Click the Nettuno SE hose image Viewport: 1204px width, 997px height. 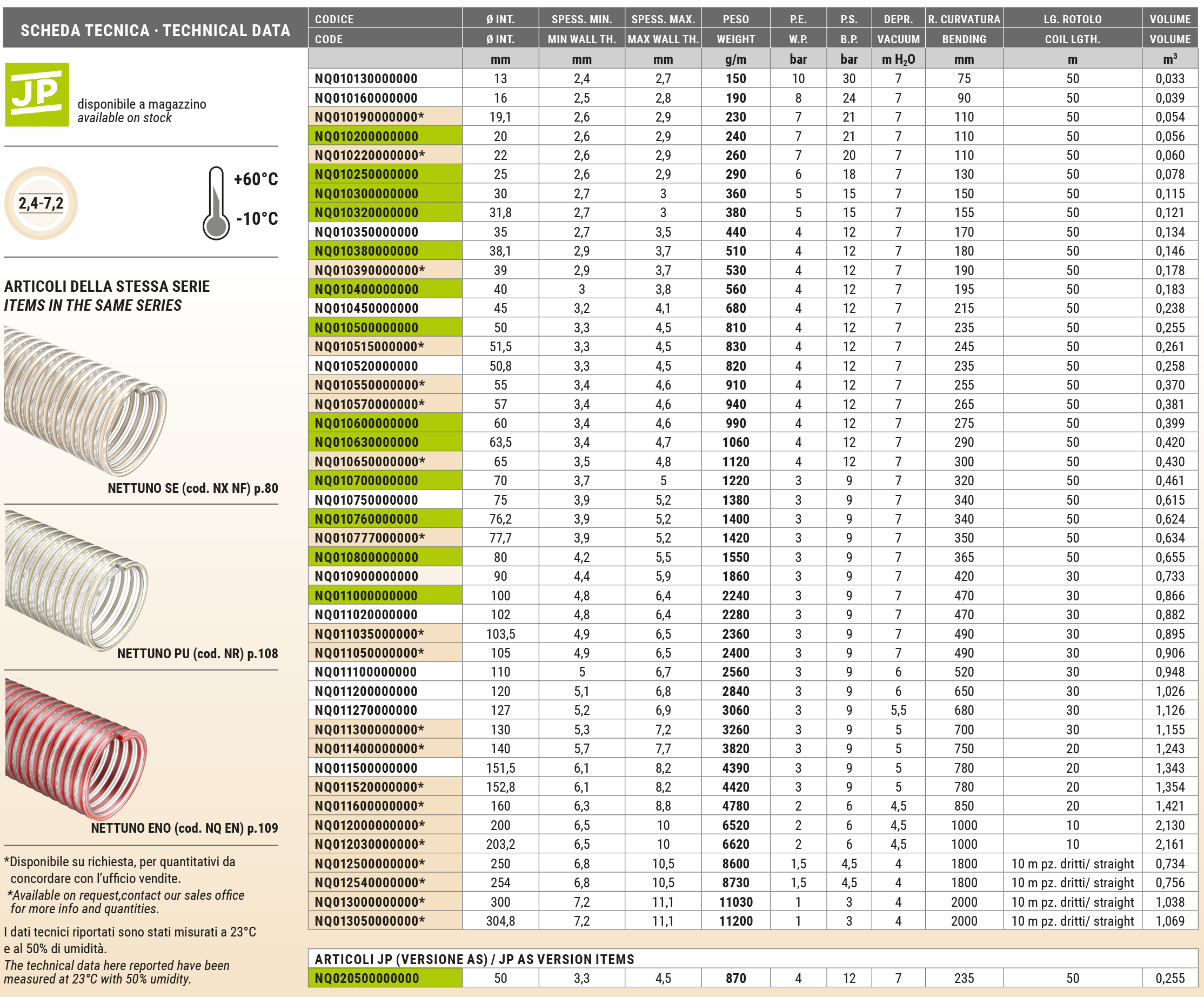click(85, 400)
